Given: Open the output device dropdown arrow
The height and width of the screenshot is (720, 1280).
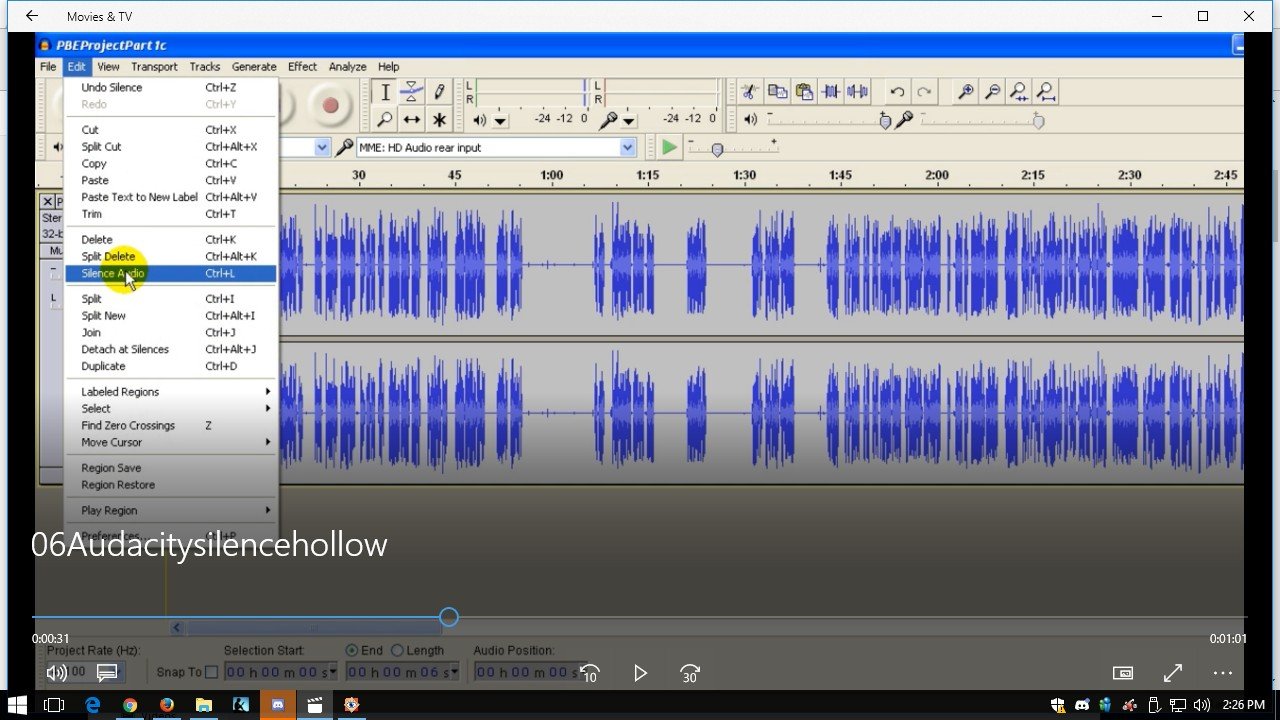Looking at the screenshot, I should pos(322,147).
